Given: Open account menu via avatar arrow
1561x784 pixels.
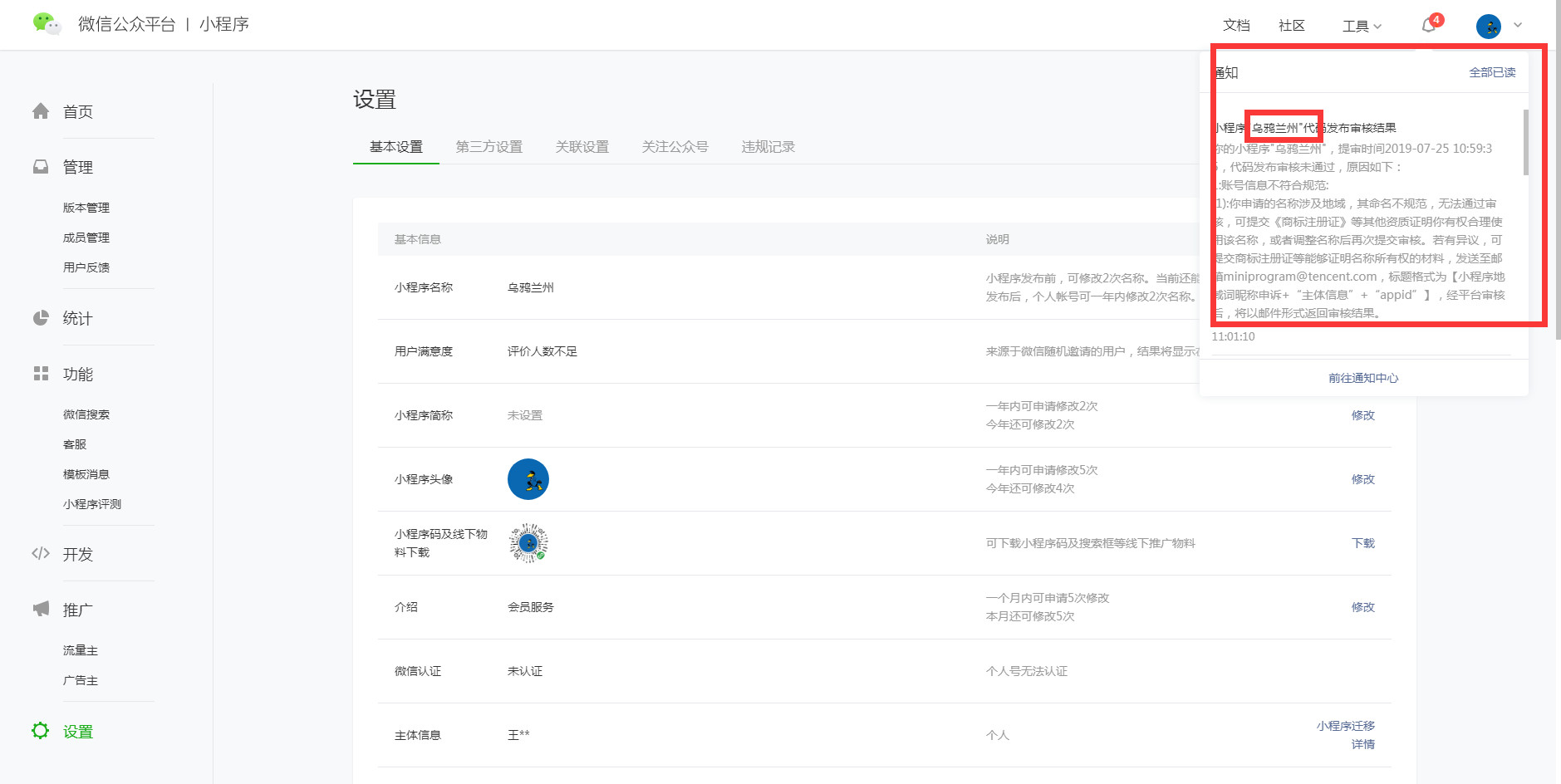Looking at the screenshot, I should pyautogui.click(x=1518, y=26).
